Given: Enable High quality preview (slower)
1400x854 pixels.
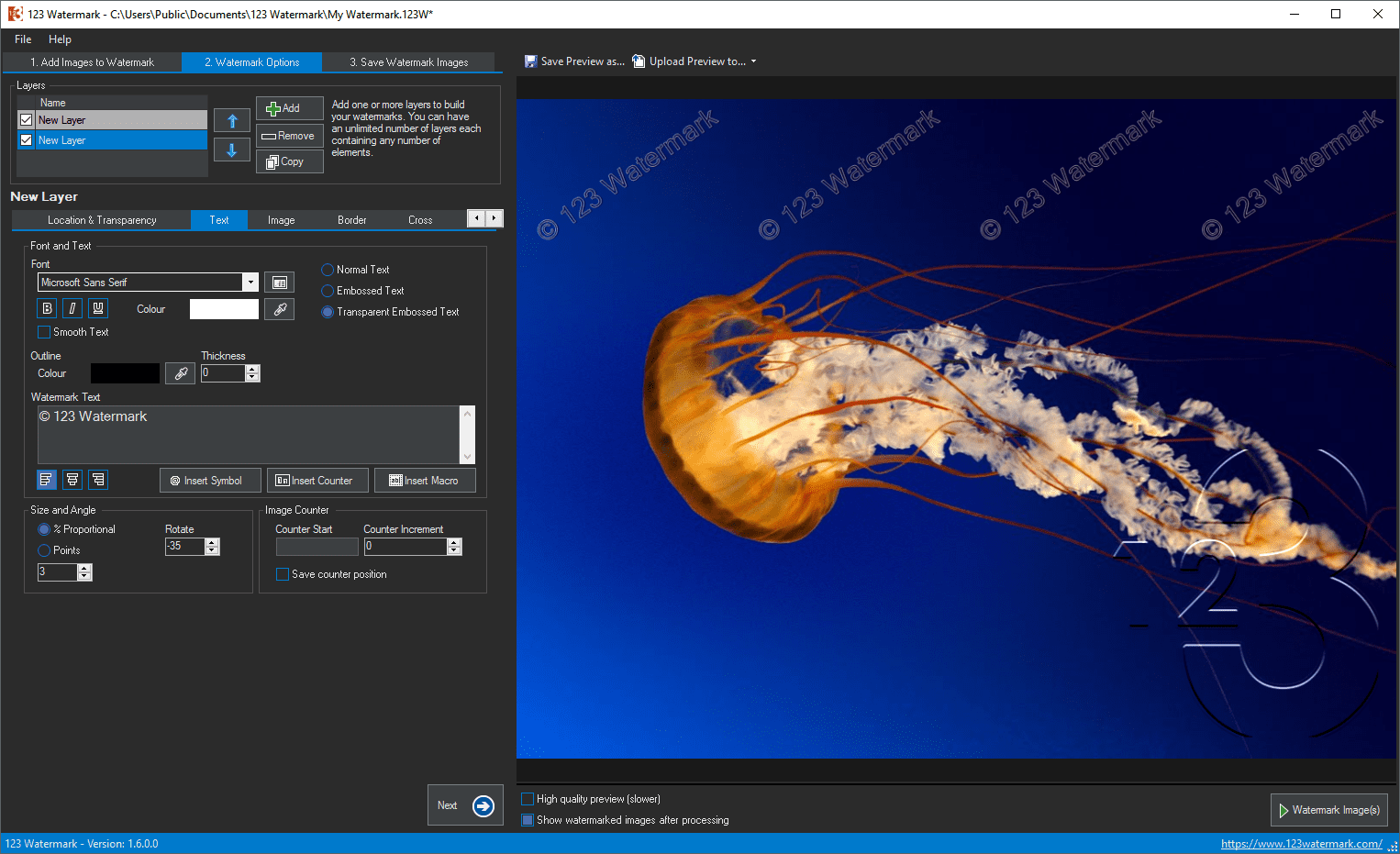Looking at the screenshot, I should [x=528, y=799].
